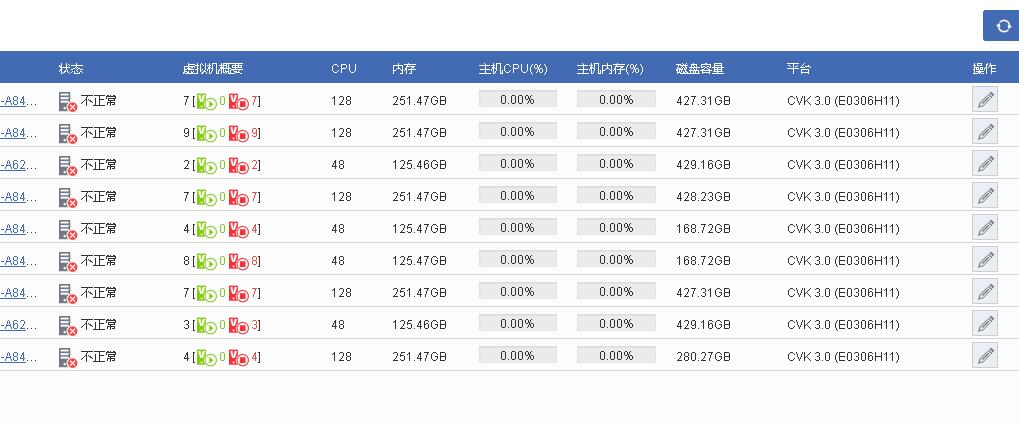Click the edit pencil for the 3-VM host
Image resolution: width=1019 pixels, height=424 pixels.
(985, 324)
